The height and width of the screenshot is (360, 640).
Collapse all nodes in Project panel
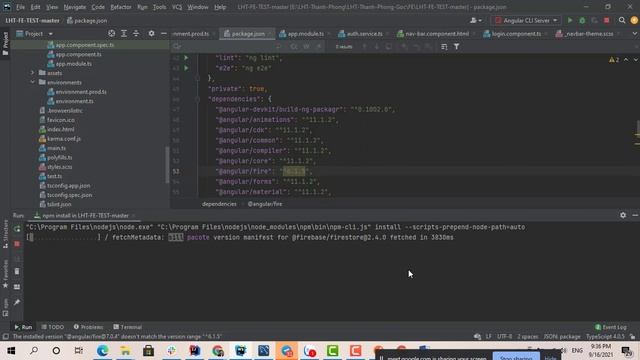coord(136,33)
